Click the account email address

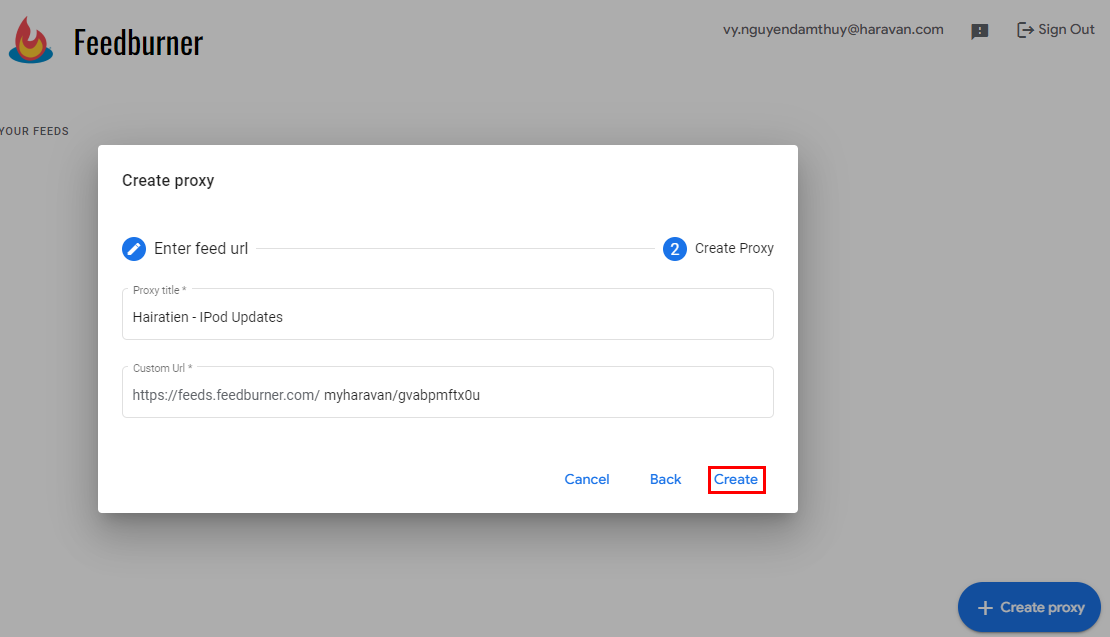pos(833,30)
